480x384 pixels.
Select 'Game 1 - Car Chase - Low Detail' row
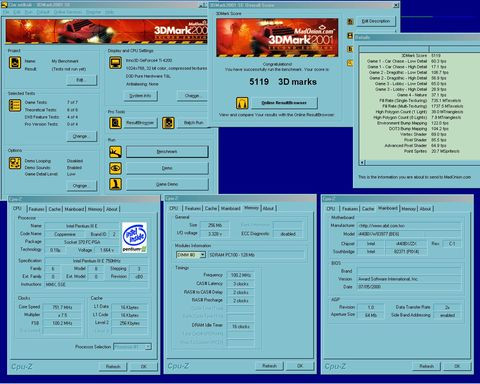tap(421, 61)
